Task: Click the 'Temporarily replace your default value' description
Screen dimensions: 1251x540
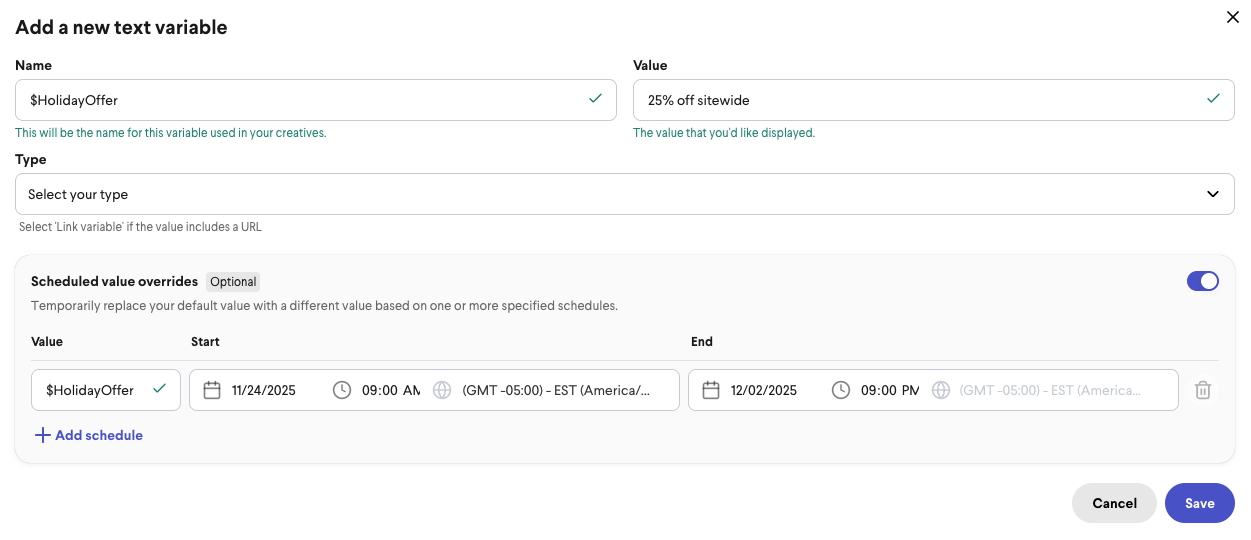Action: click(x=324, y=305)
